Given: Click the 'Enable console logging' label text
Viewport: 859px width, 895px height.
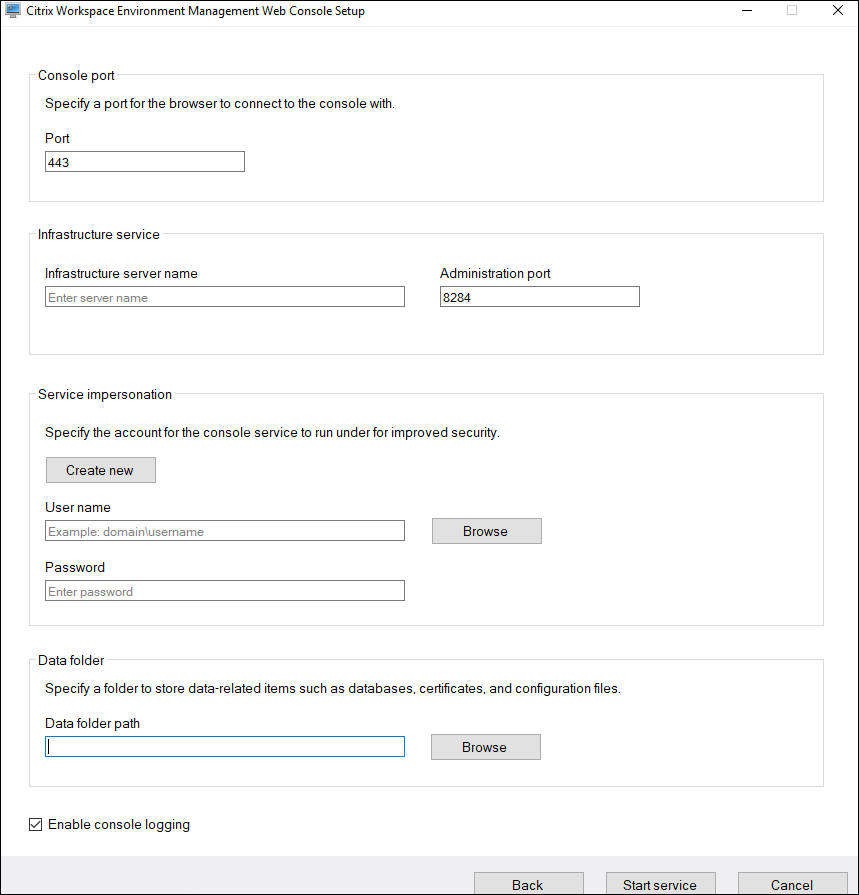Looking at the screenshot, I should tap(119, 824).
